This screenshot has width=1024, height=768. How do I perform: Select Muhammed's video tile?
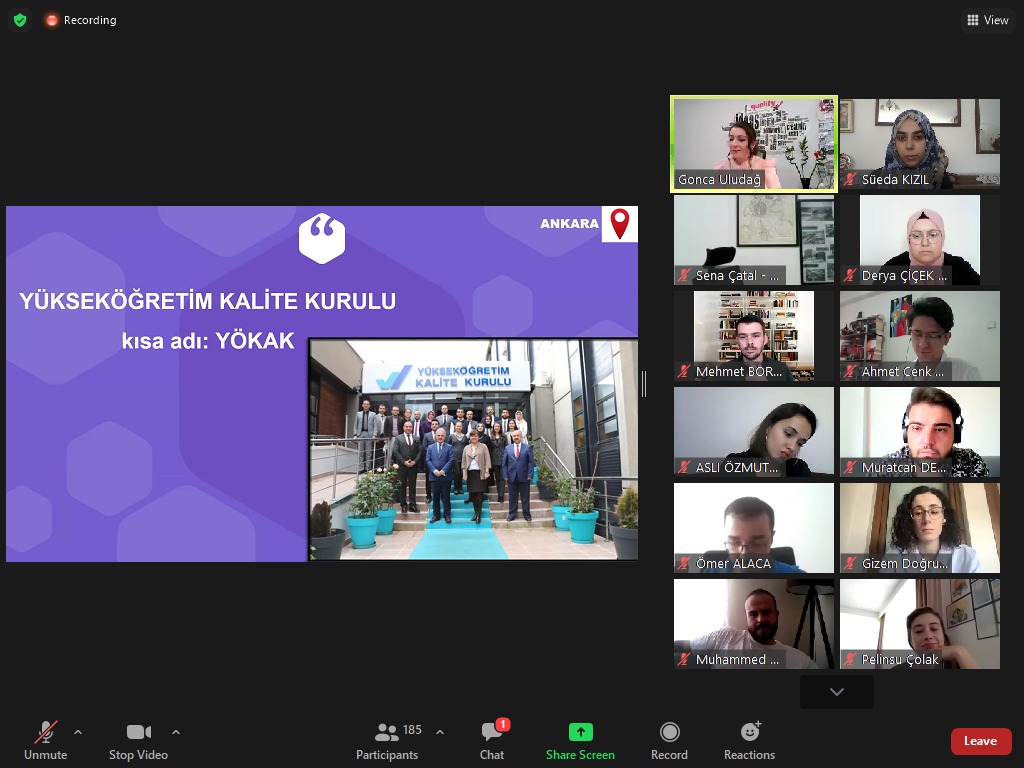[754, 624]
